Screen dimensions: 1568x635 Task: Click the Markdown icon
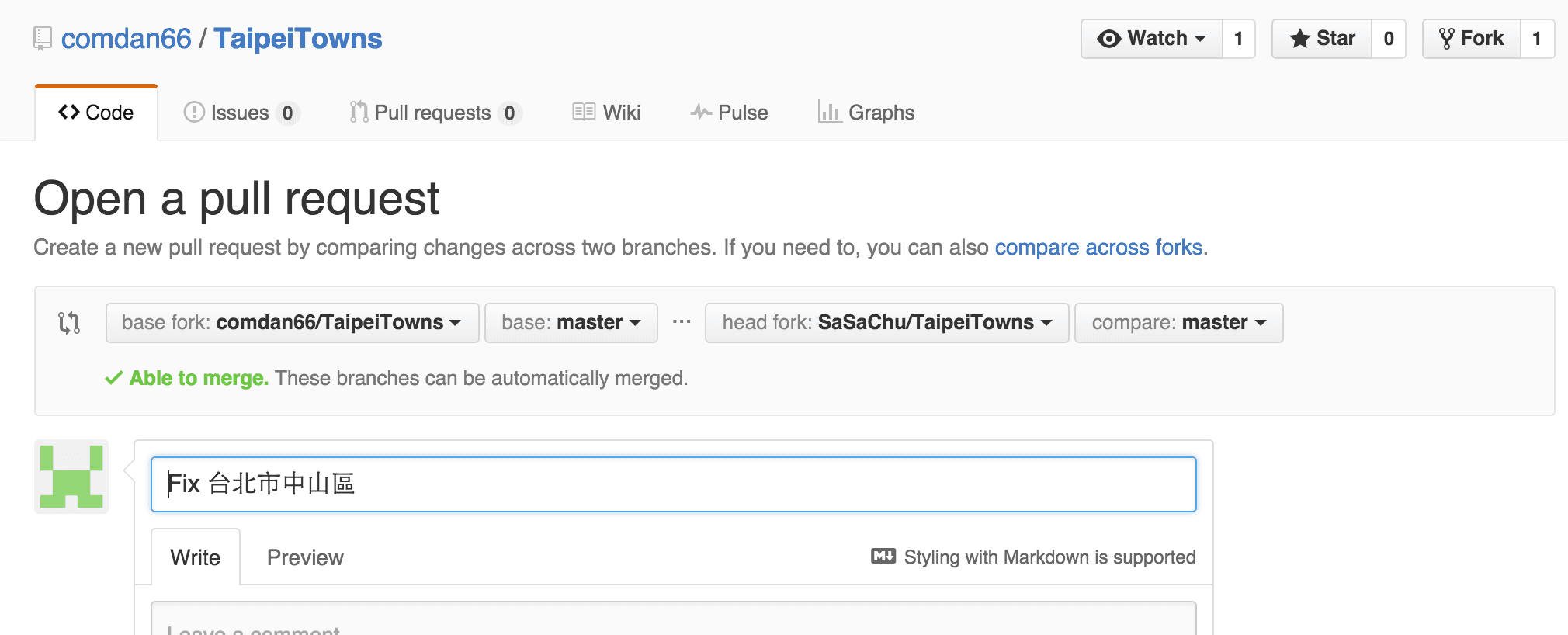[883, 556]
